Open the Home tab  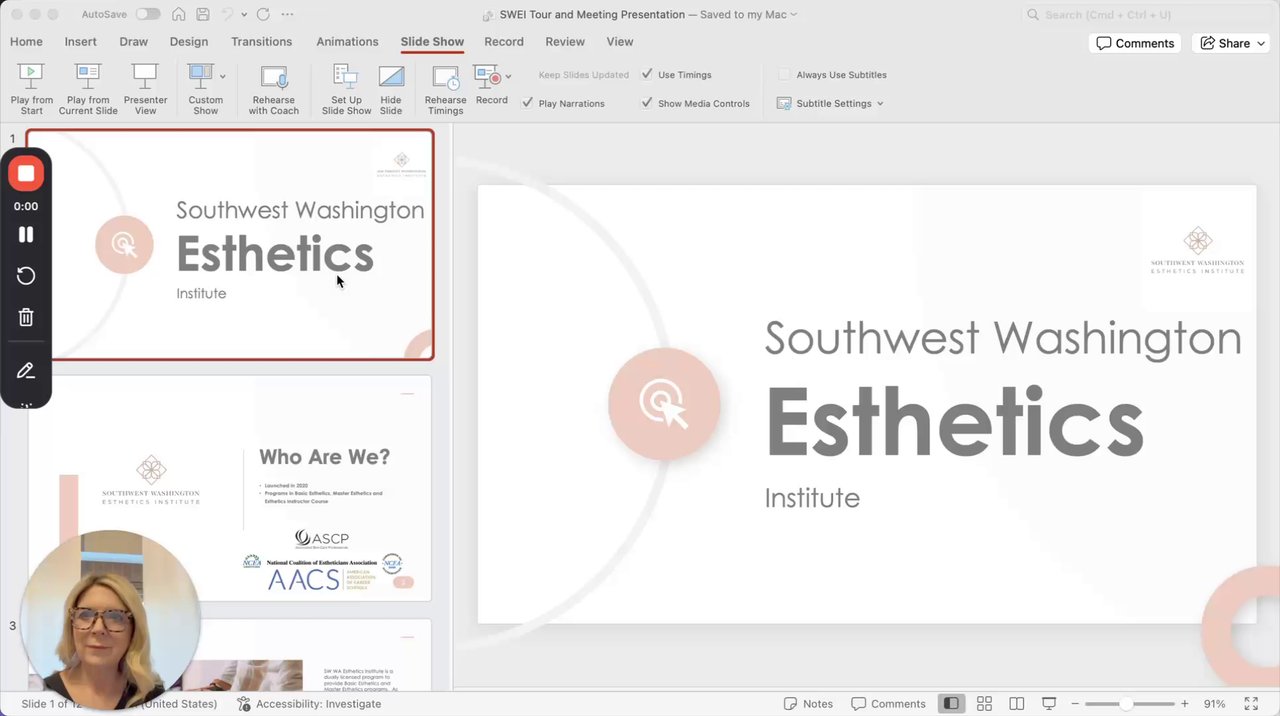coord(26,42)
